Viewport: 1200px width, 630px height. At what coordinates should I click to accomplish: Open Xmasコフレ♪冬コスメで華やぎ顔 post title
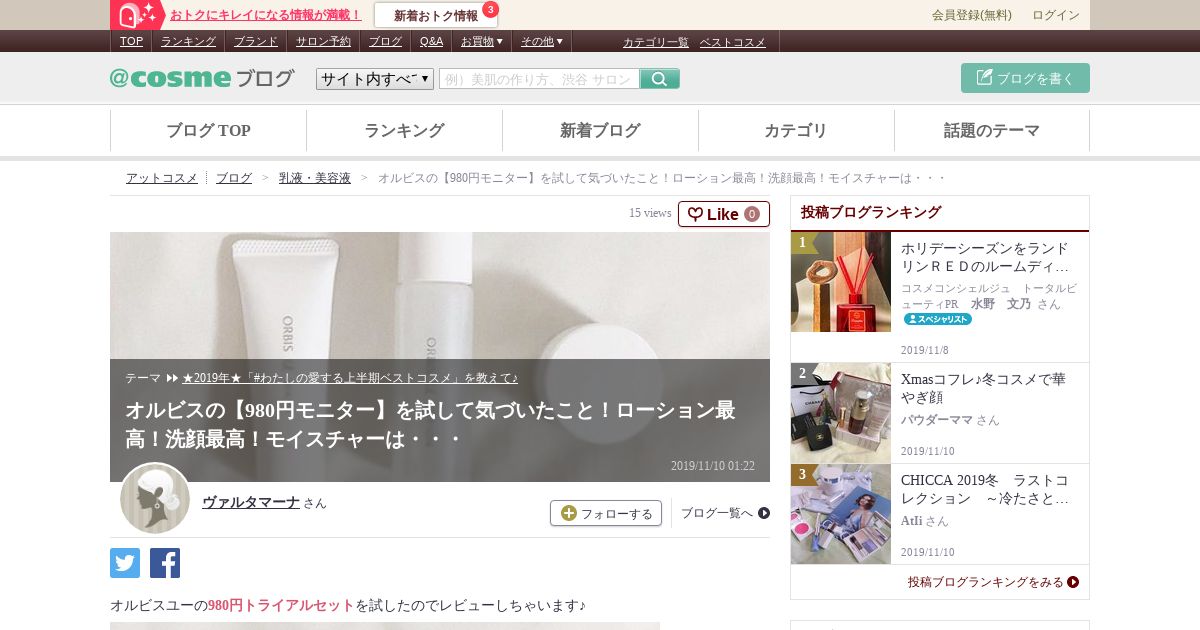point(983,388)
